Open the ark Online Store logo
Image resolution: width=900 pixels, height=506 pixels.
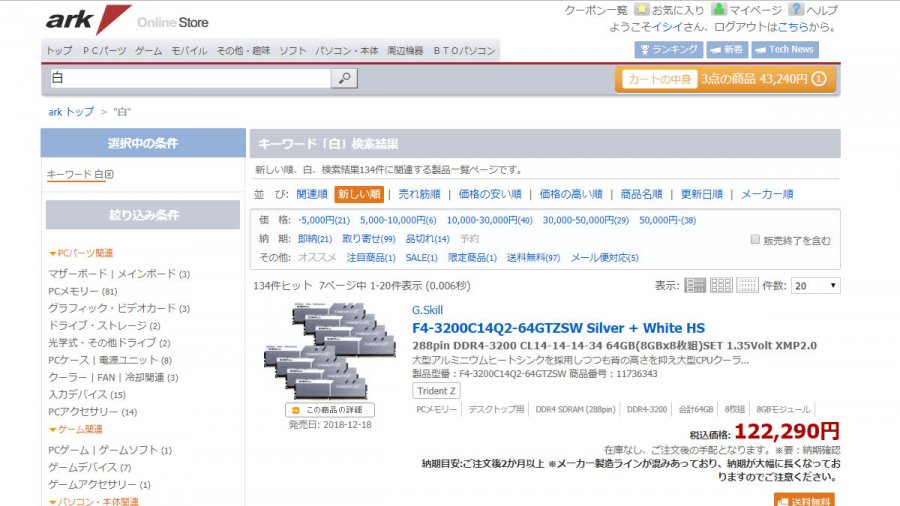click(x=127, y=21)
